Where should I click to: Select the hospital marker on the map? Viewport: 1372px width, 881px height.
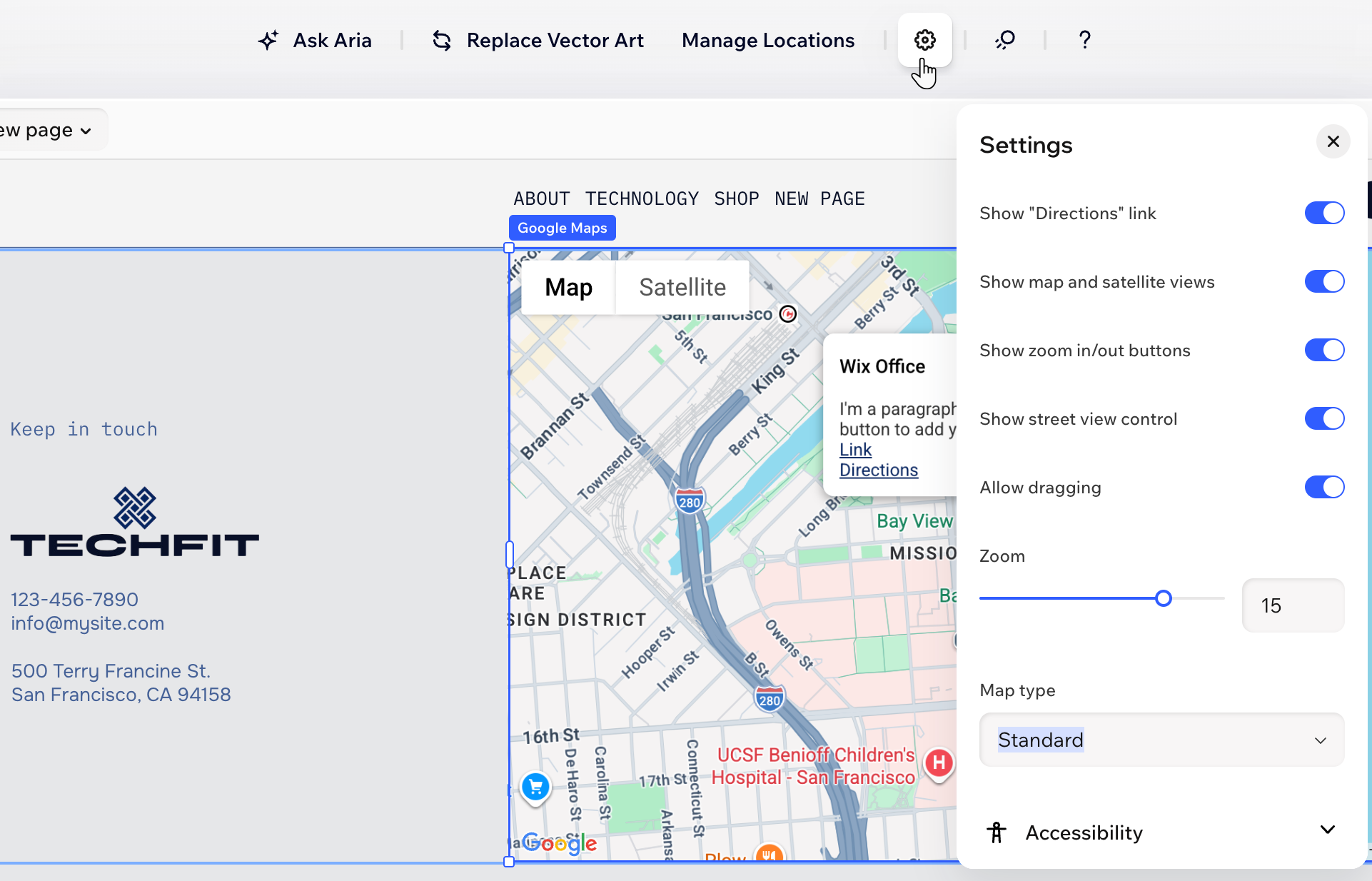[939, 765]
